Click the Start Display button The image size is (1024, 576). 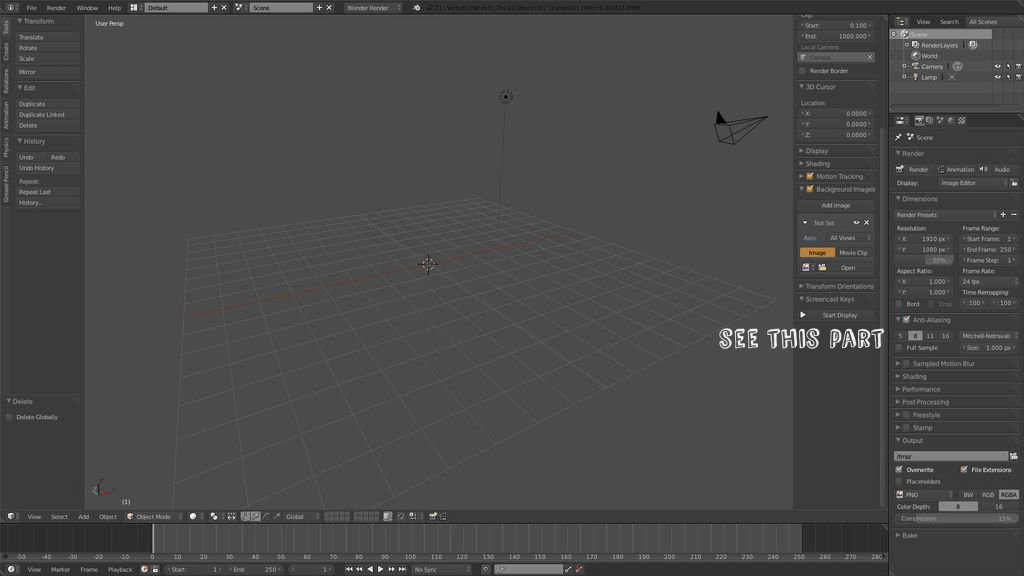[x=836, y=315]
